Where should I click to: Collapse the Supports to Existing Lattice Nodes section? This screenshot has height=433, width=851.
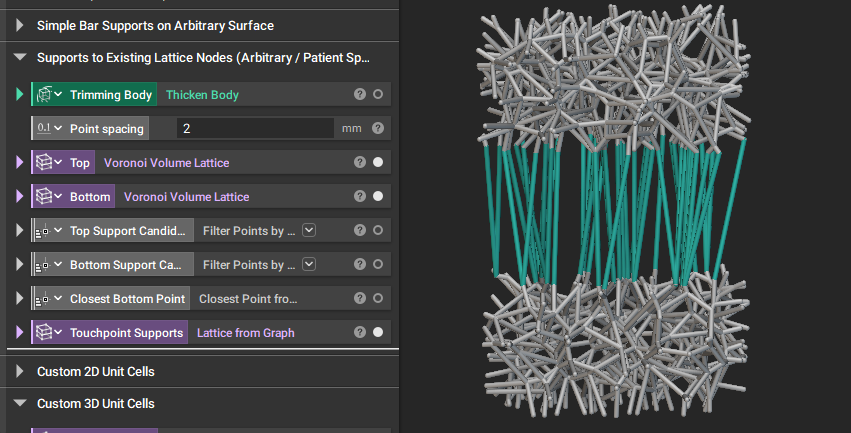coord(20,57)
